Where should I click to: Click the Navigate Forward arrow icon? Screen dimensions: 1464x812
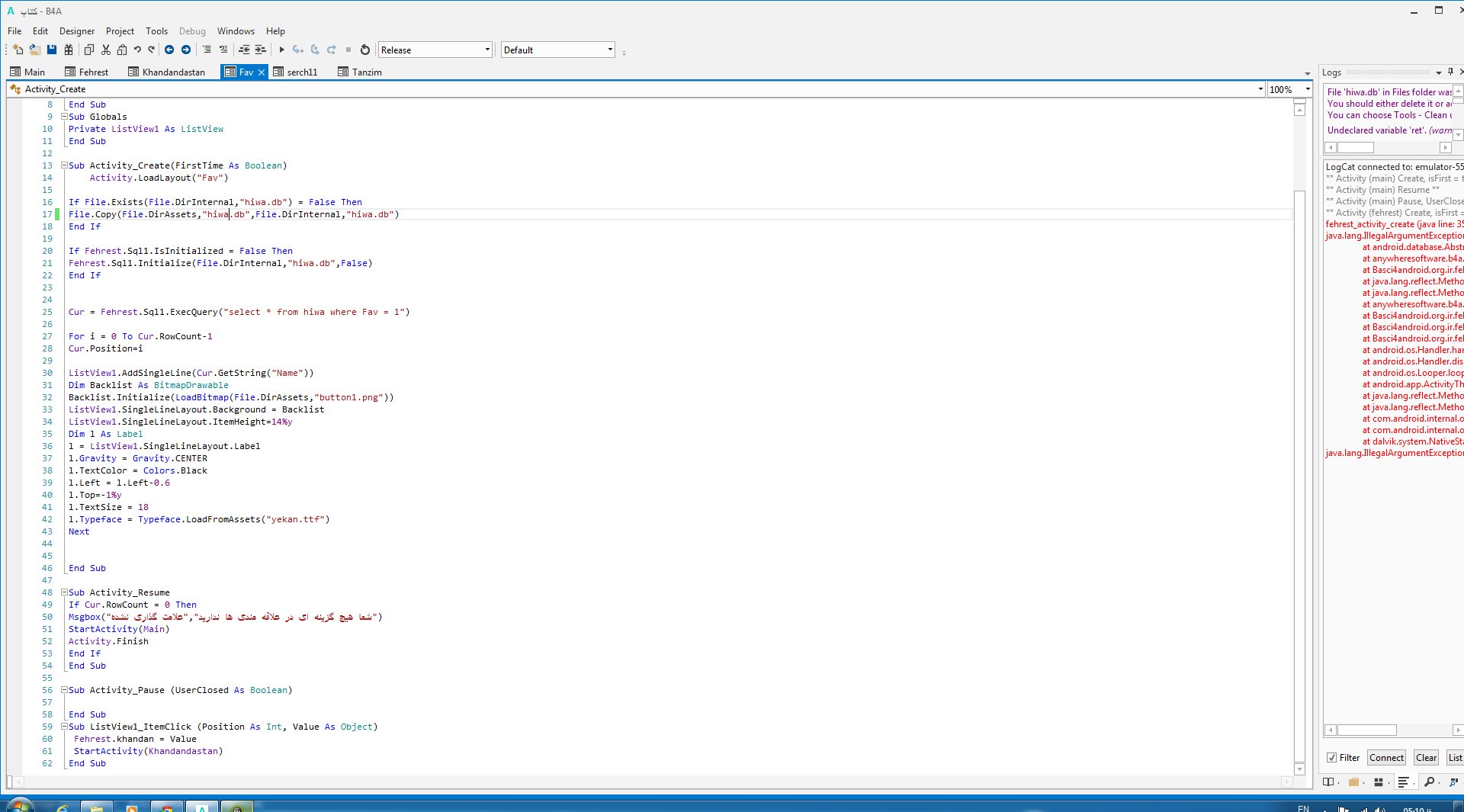tap(186, 50)
